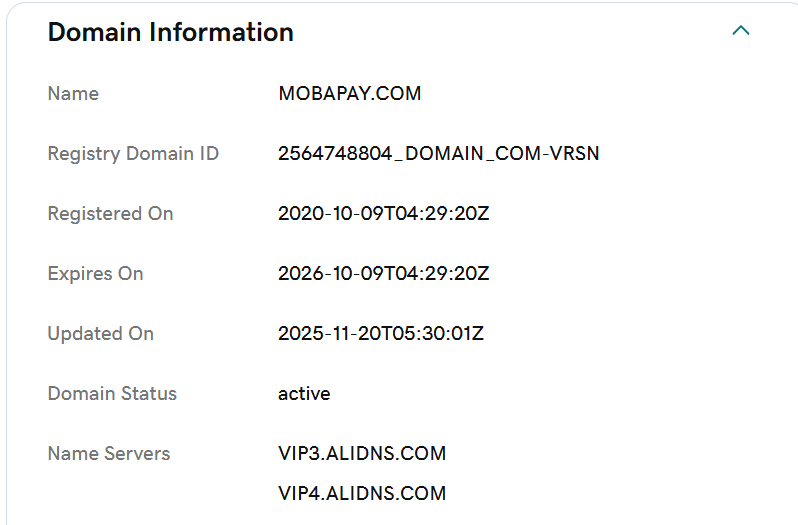Viewport: 798px width, 525px height.
Task: Click the VIP3.ALIDNS.COM name server
Action: click(362, 454)
